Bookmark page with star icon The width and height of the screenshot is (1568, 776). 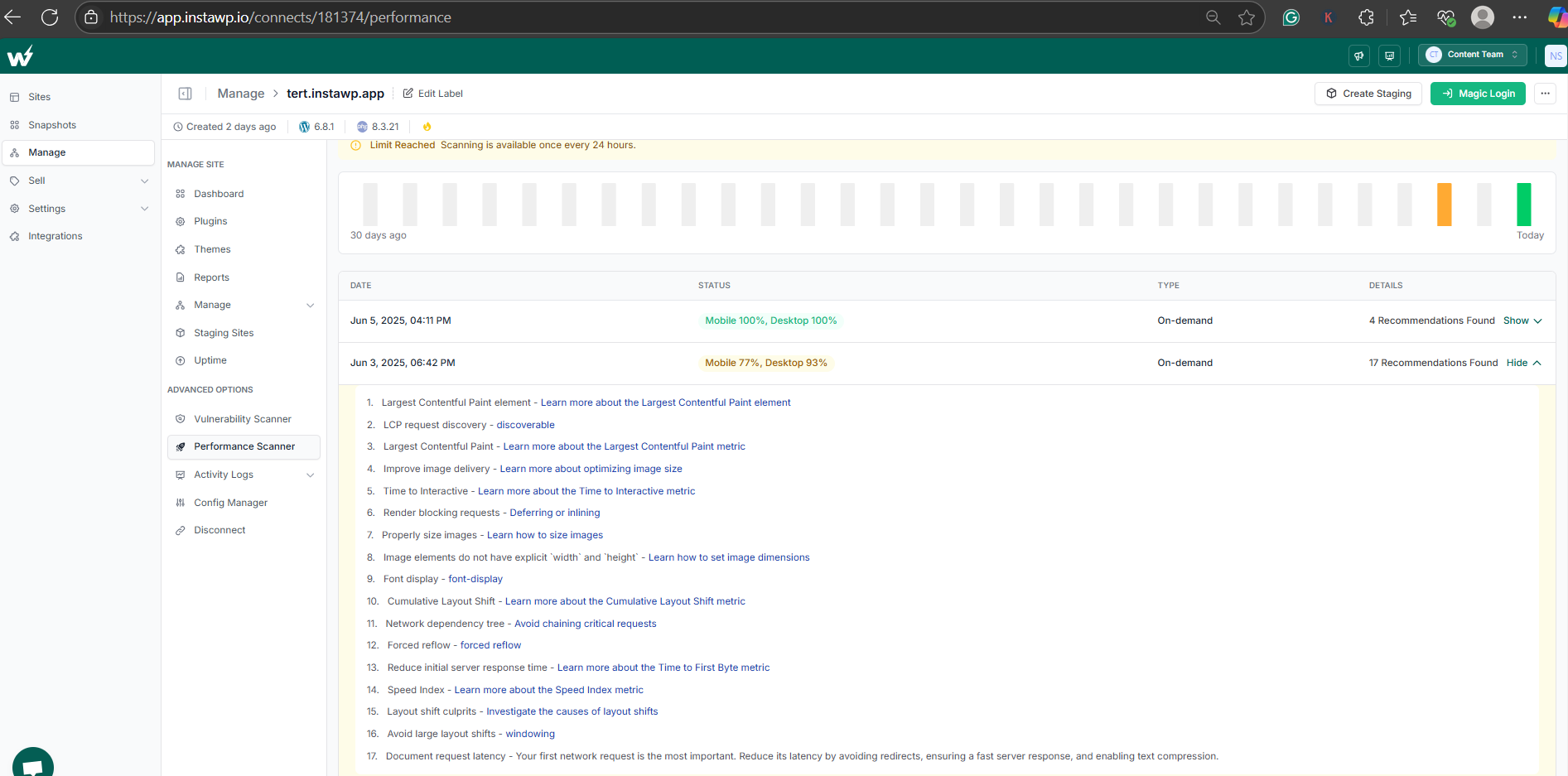(x=1247, y=17)
